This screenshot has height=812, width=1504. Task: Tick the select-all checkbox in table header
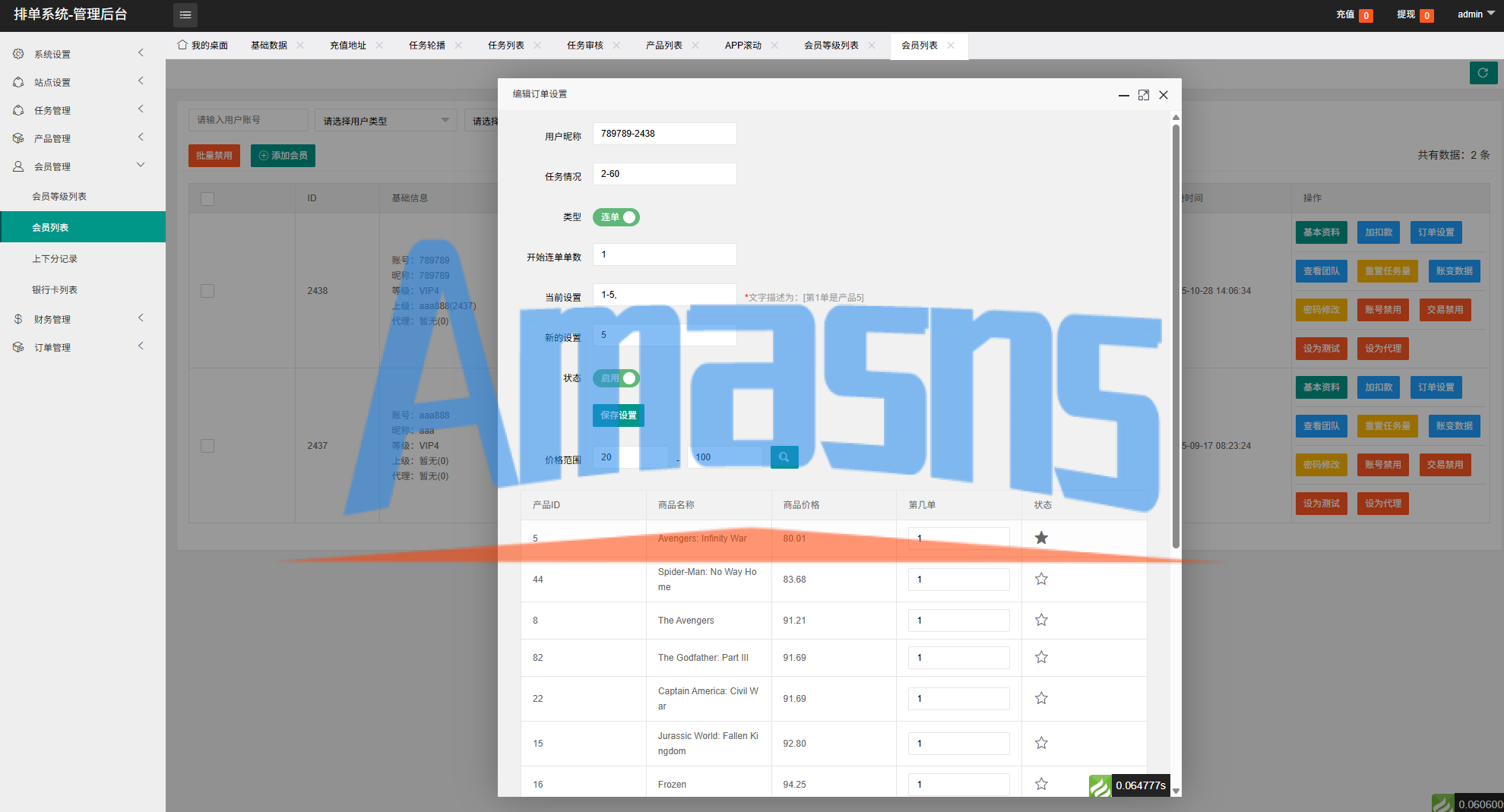[x=207, y=198]
